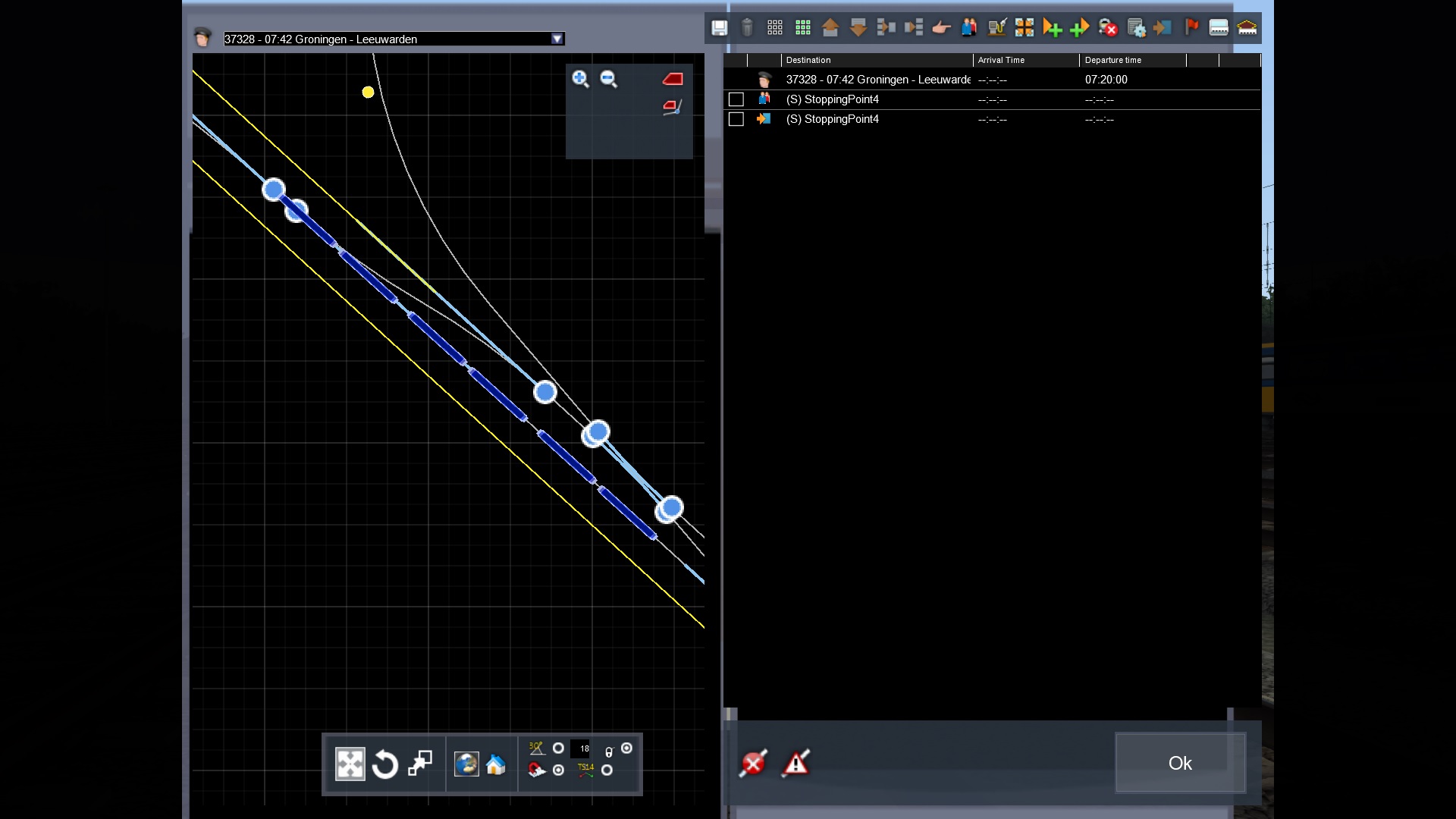Click the orange converging arrows icon
This screenshot has width=1456, height=819.
pyautogui.click(x=1025, y=28)
